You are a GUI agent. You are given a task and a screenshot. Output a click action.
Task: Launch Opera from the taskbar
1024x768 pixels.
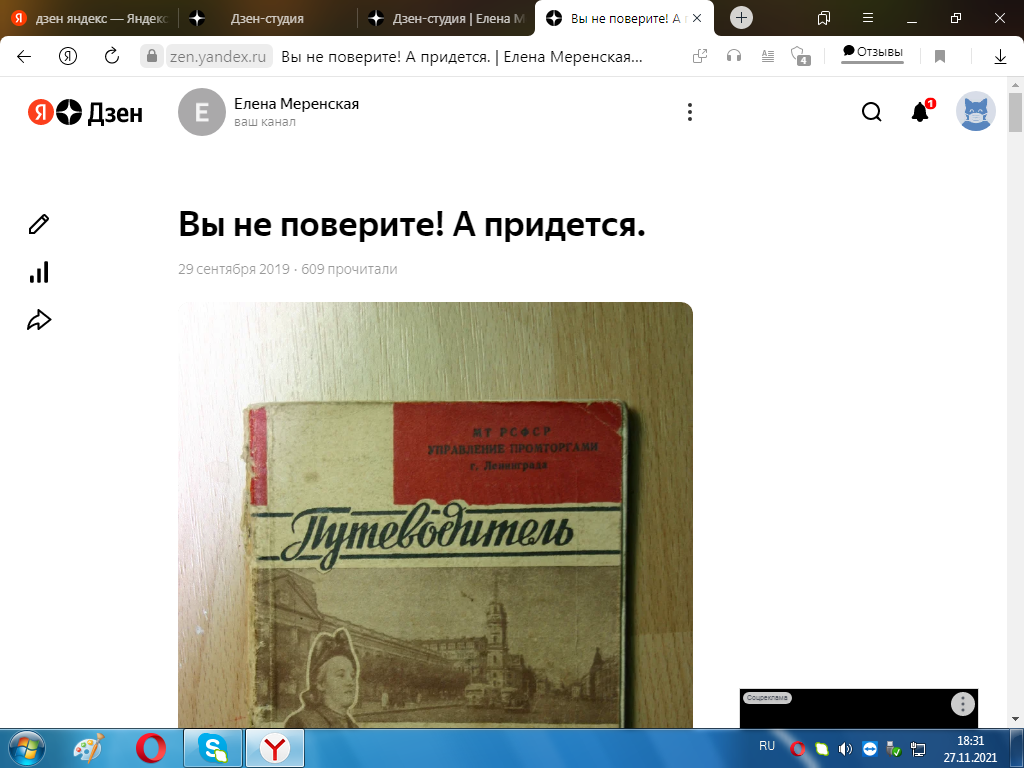point(151,748)
